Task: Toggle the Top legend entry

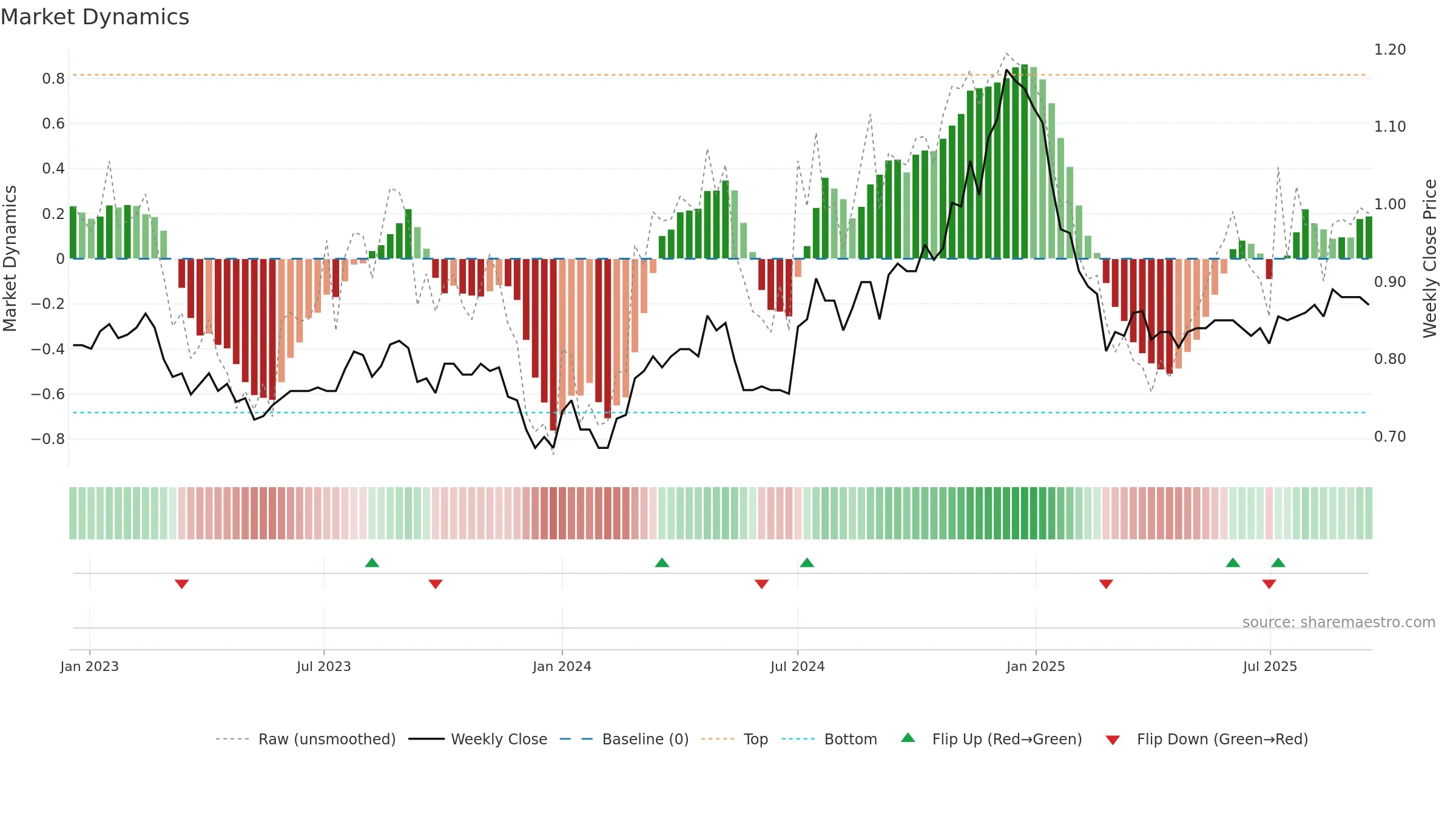Action: click(x=734, y=739)
